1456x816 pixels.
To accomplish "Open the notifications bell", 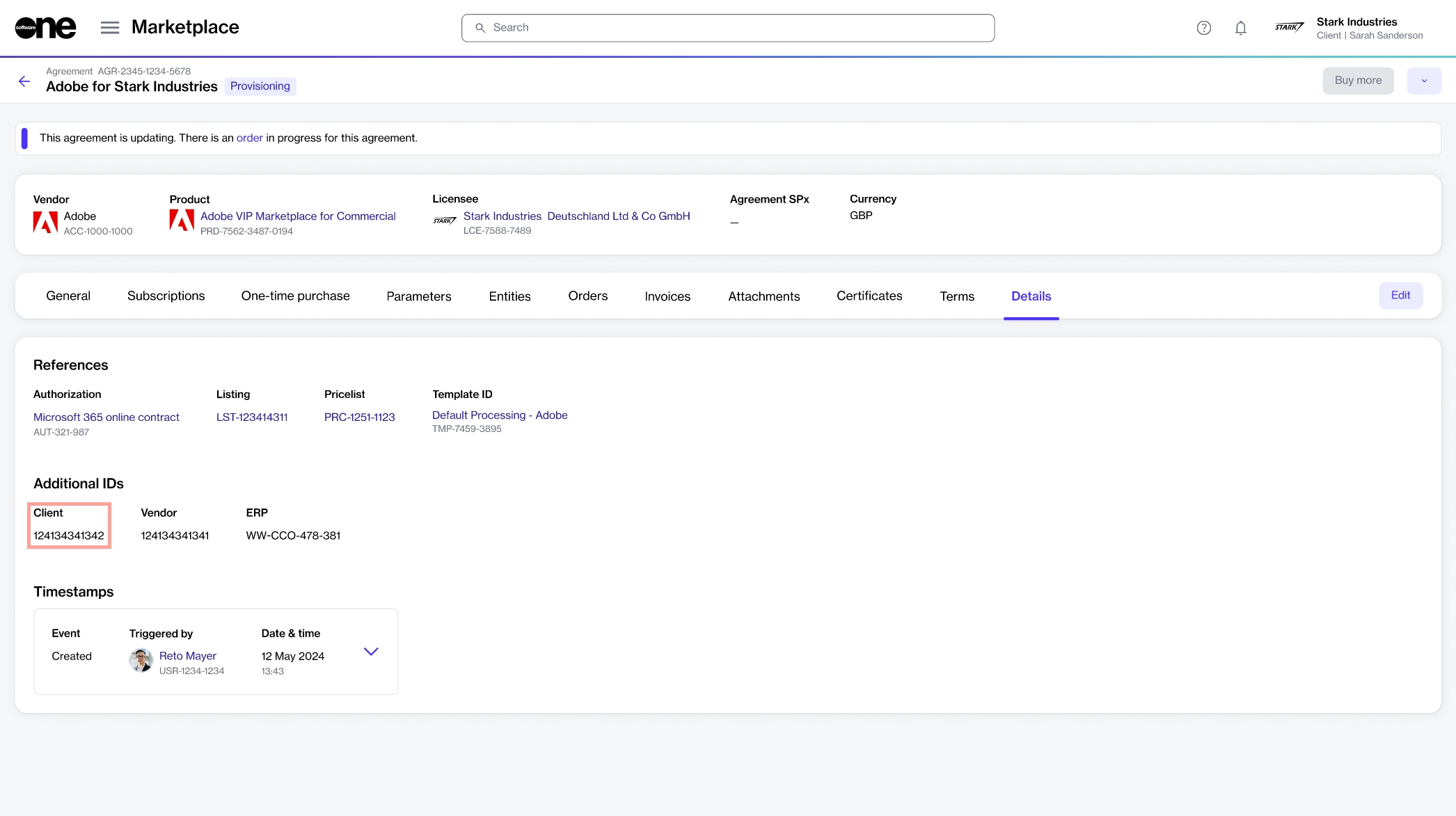I will pyautogui.click(x=1240, y=28).
